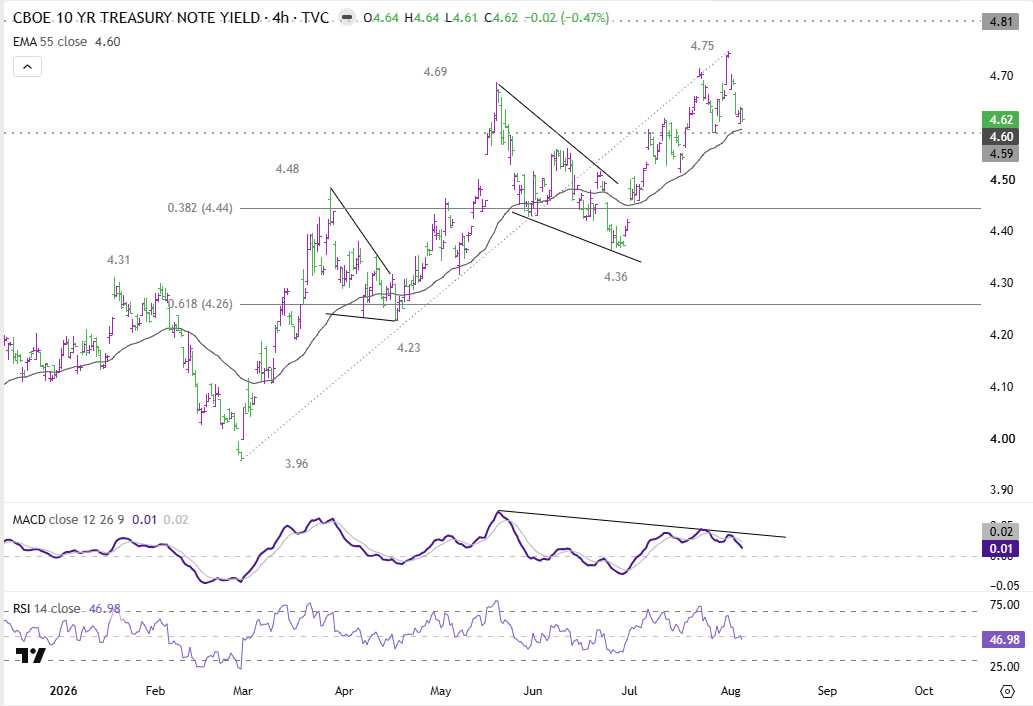1033x706 pixels.
Task: Click the MACD close 12 26 9 legend
Action: pyautogui.click(x=69, y=520)
